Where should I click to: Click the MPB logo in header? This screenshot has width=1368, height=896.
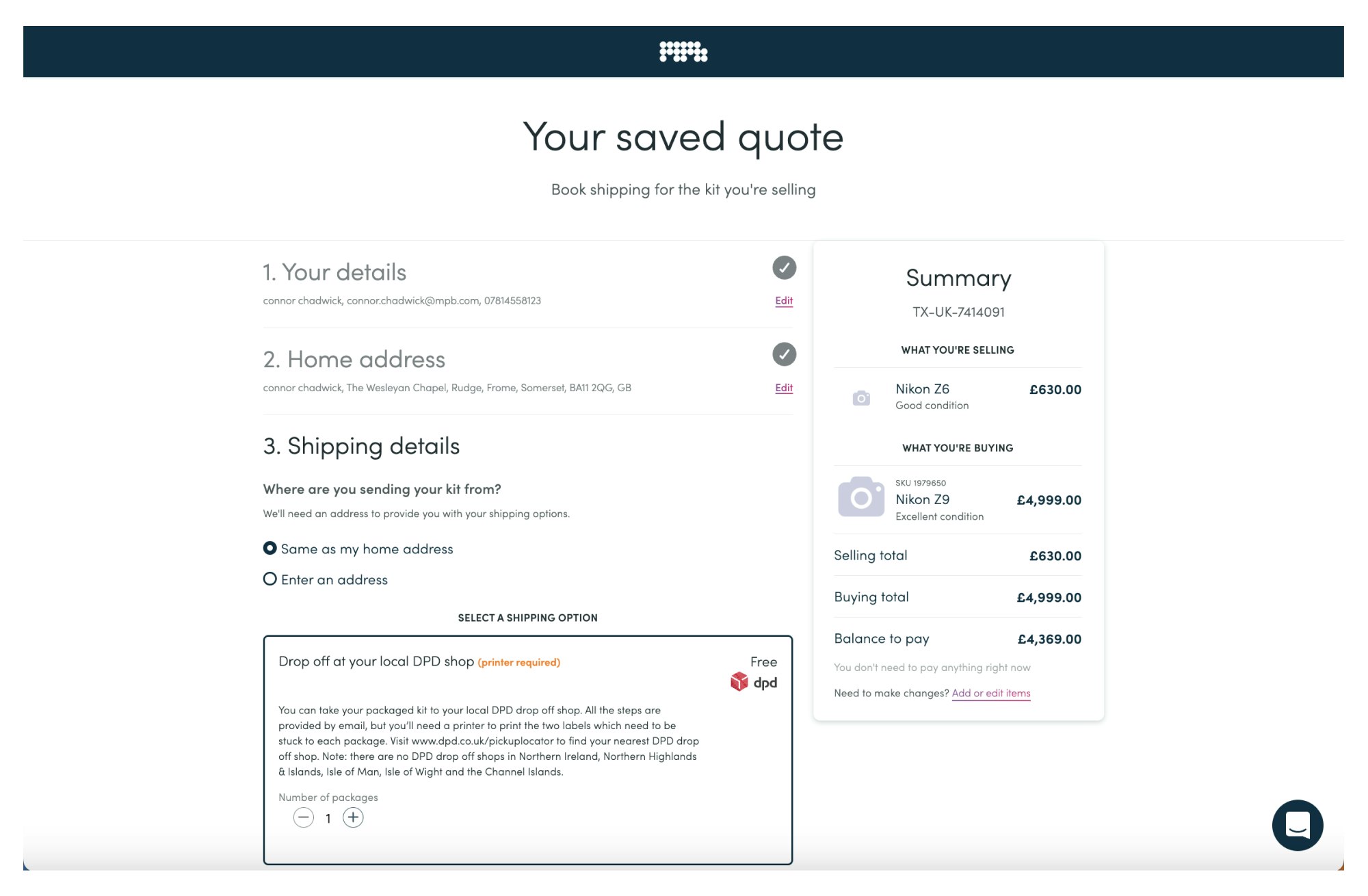pyautogui.click(x=683, y=52)
